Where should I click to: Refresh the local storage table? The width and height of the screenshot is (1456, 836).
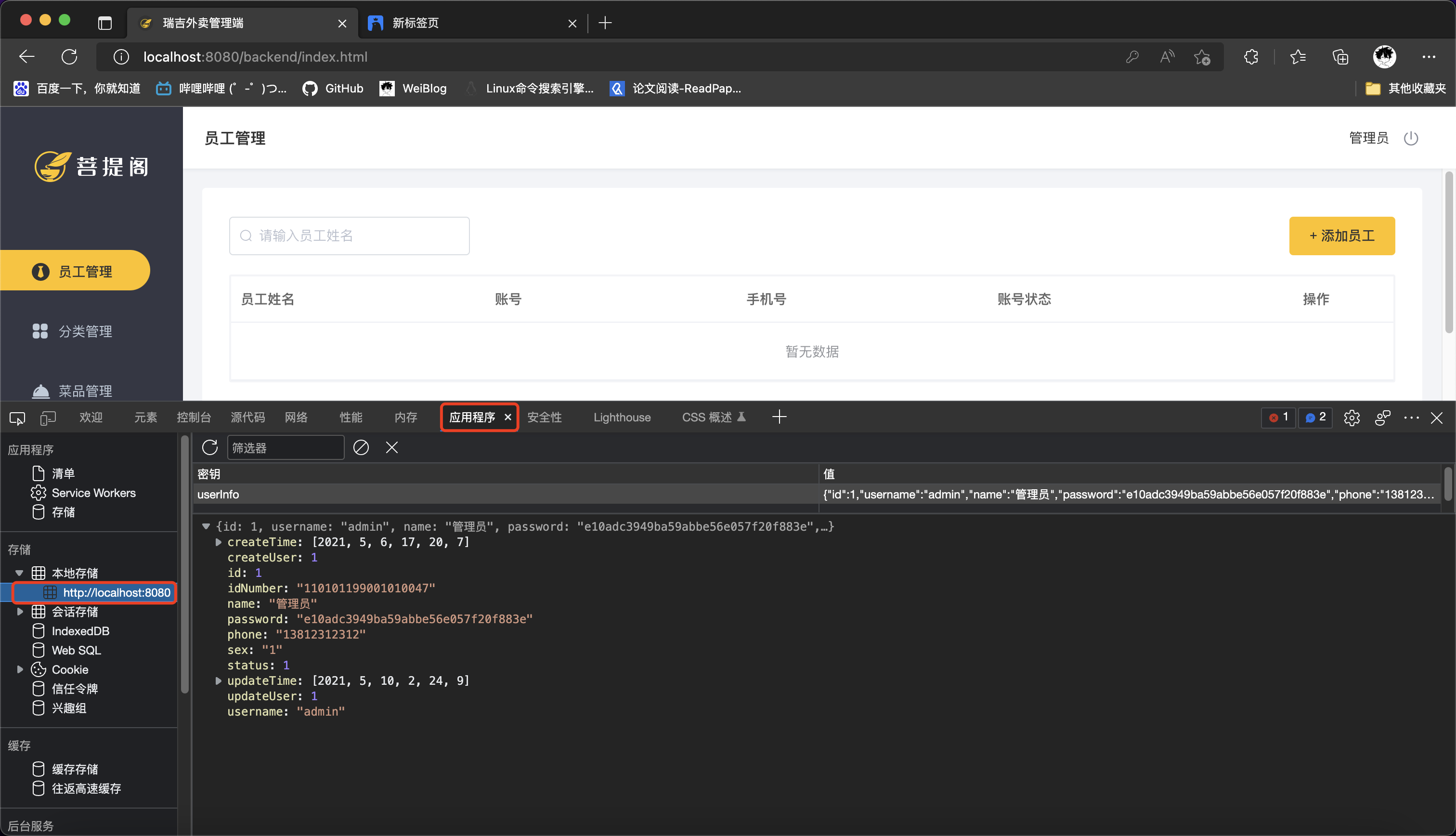click(210, 447)
